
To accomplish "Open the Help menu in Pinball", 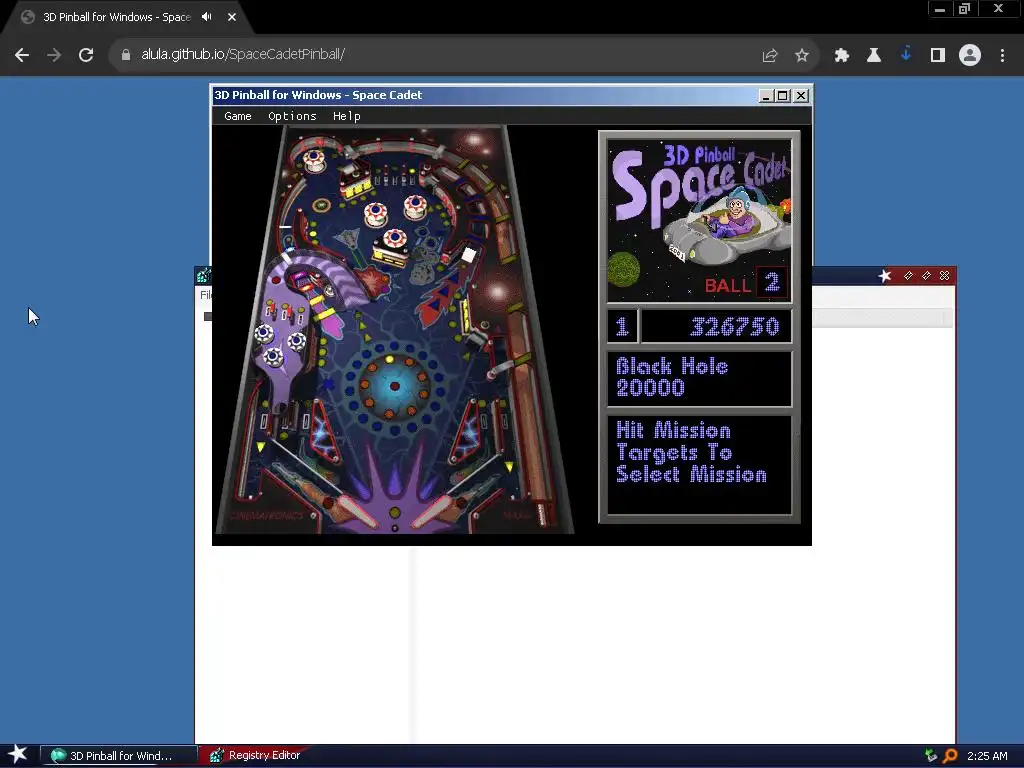I will coord(346,116).
